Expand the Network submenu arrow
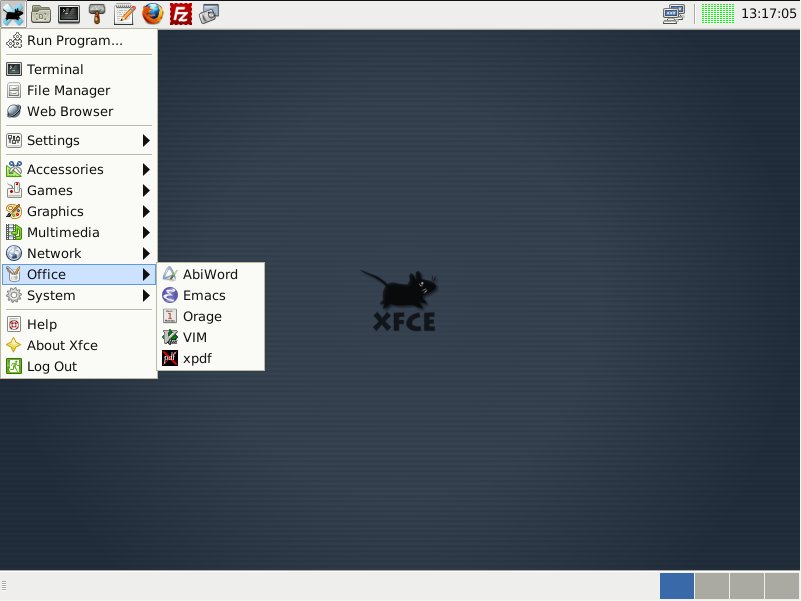The height and width of the screenshot is (601, 802). [146, 253]
